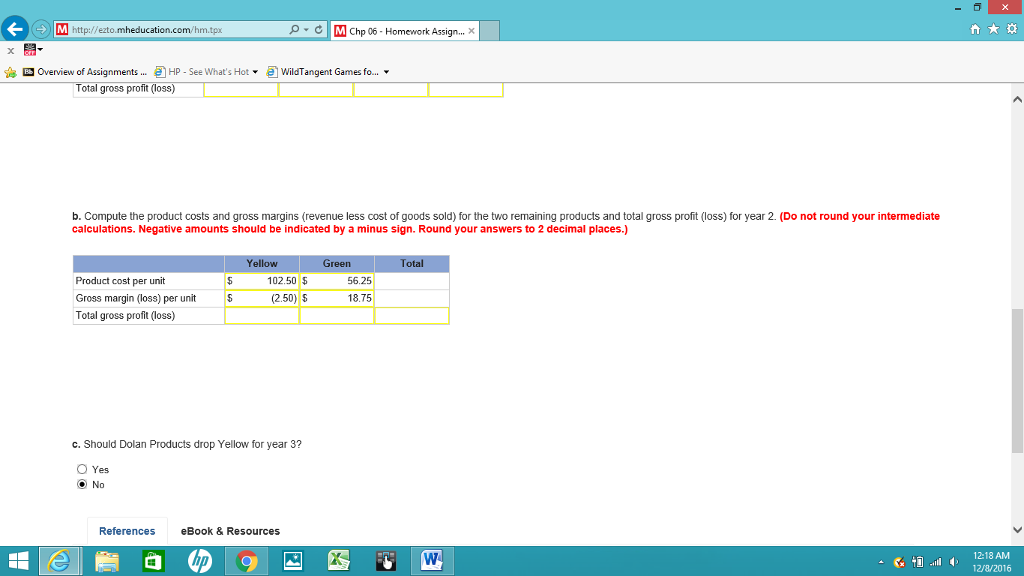Click the References link
Viewport: 1024px width, 576px height.
[126, 531]
